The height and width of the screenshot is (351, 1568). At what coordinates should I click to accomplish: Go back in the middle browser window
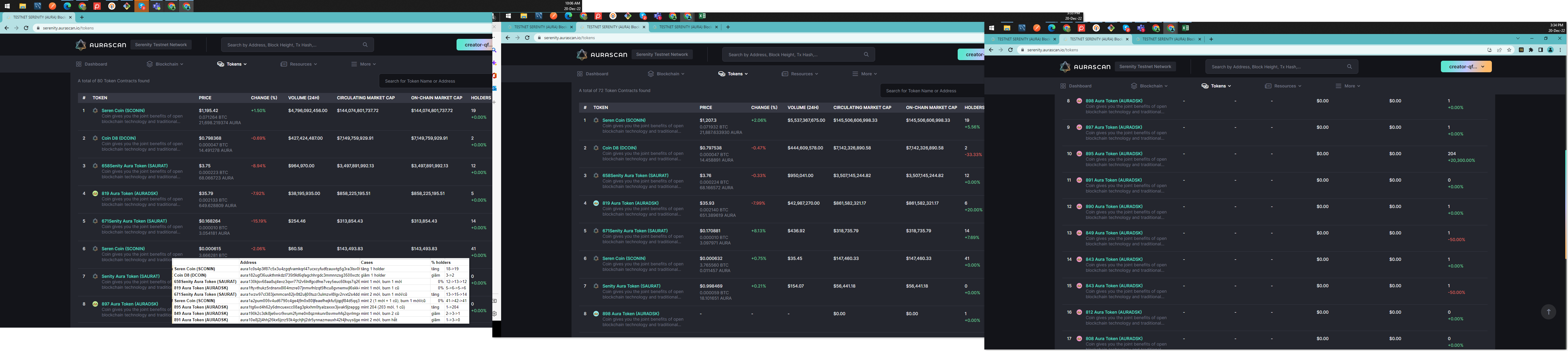(508, 38)
